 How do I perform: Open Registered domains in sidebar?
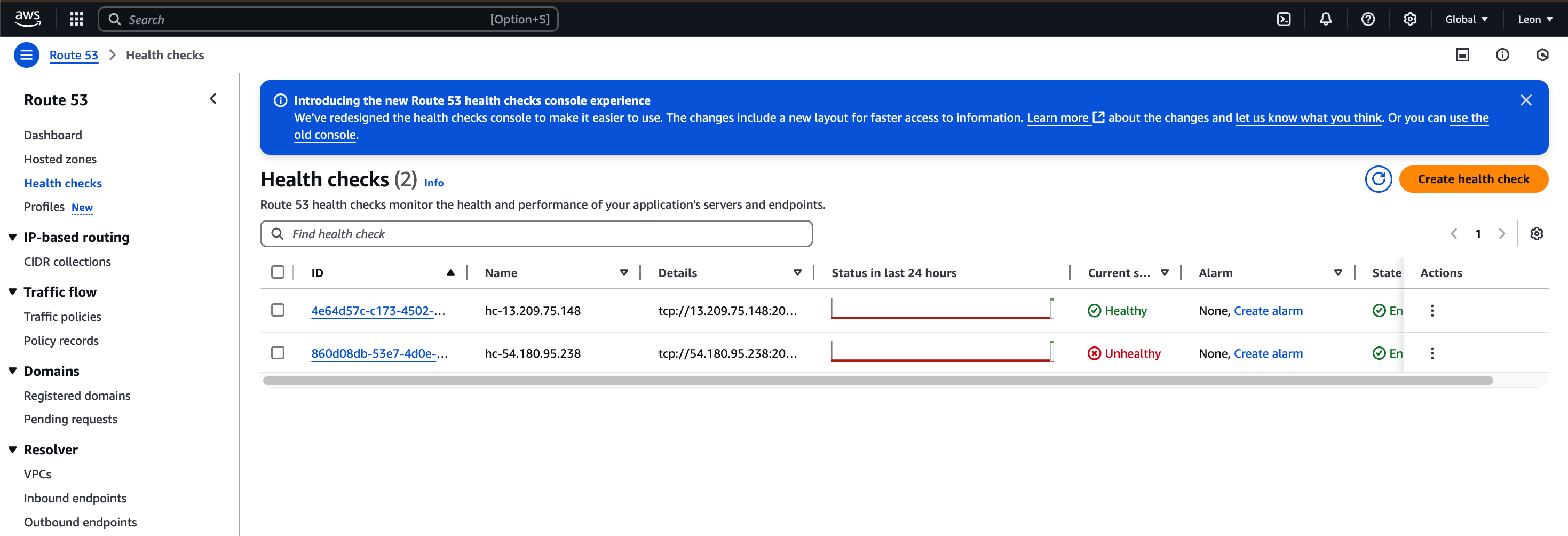pos(77,395)
